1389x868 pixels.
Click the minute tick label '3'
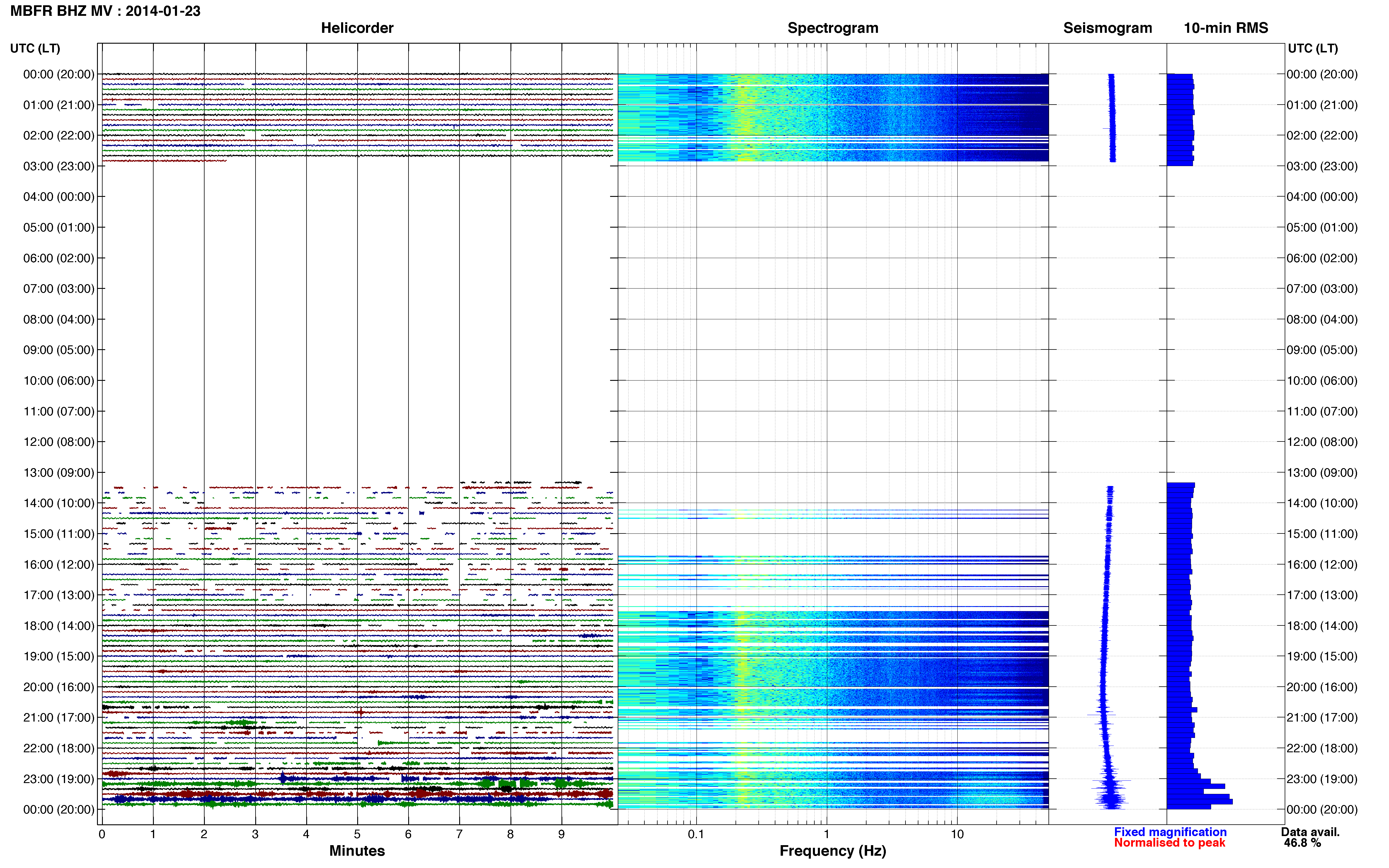[255, 835]
